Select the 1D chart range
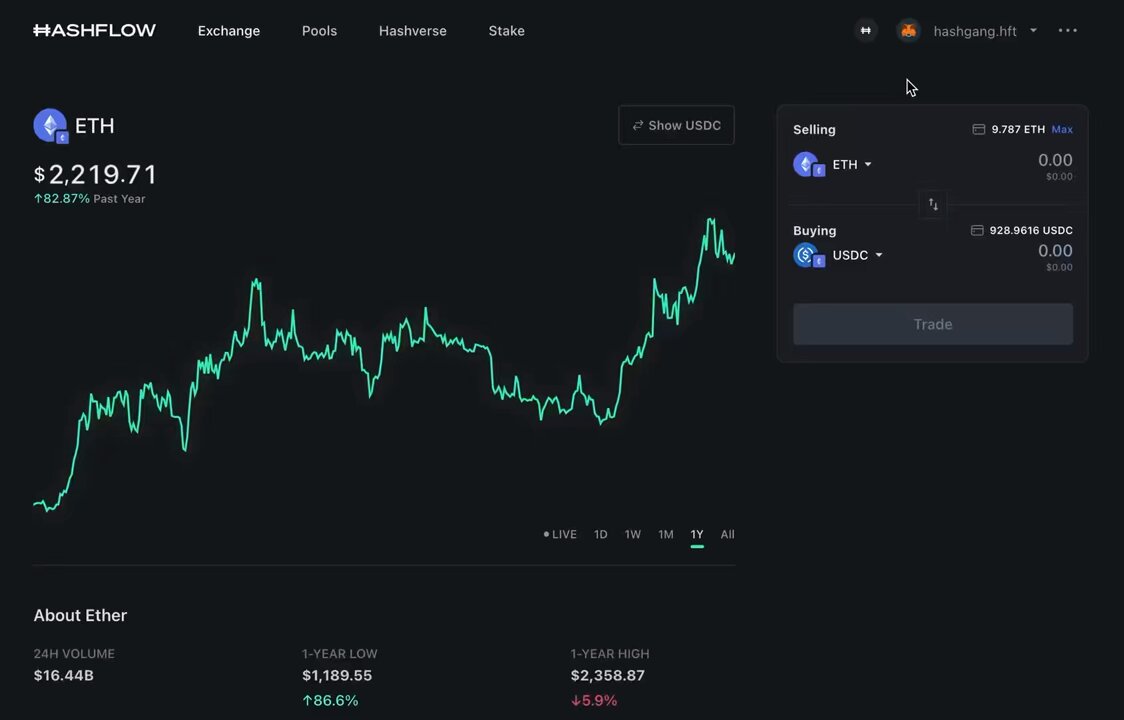Screen dimensions: 1124x720 click(601, 534)
